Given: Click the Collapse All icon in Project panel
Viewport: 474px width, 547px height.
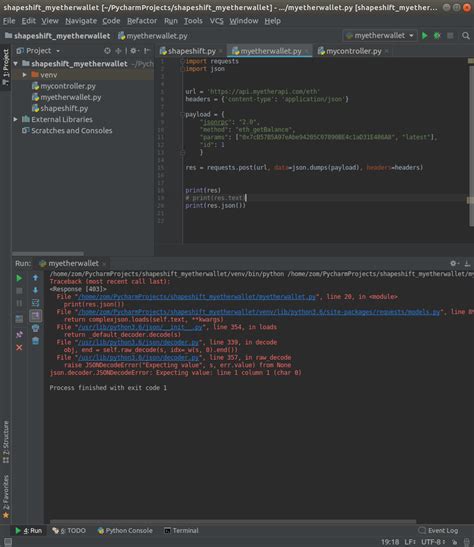Looking at the screenshot, I should pos(119,51).
